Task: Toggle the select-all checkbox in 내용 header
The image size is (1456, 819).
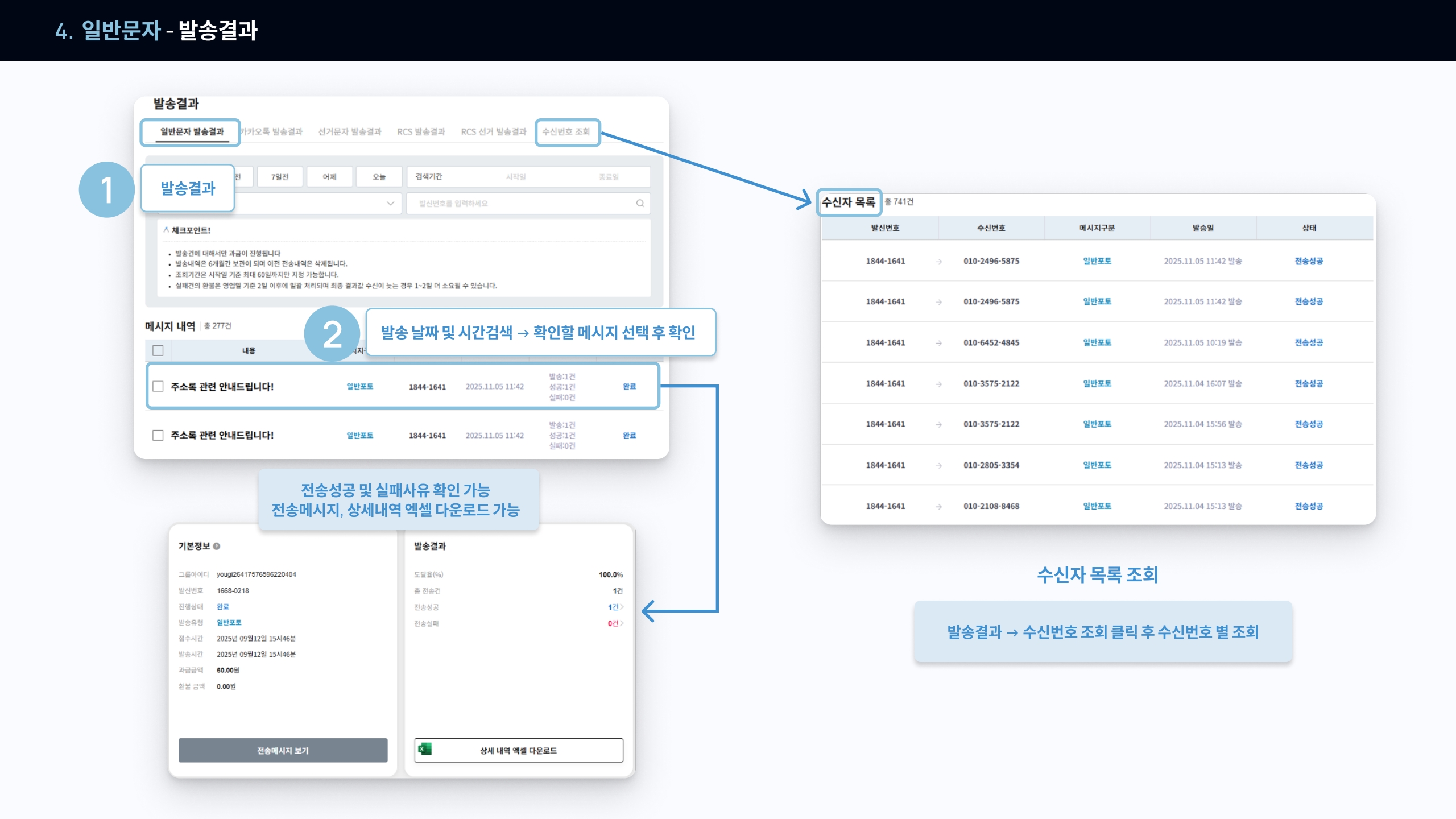Action: tap(158, 350)
